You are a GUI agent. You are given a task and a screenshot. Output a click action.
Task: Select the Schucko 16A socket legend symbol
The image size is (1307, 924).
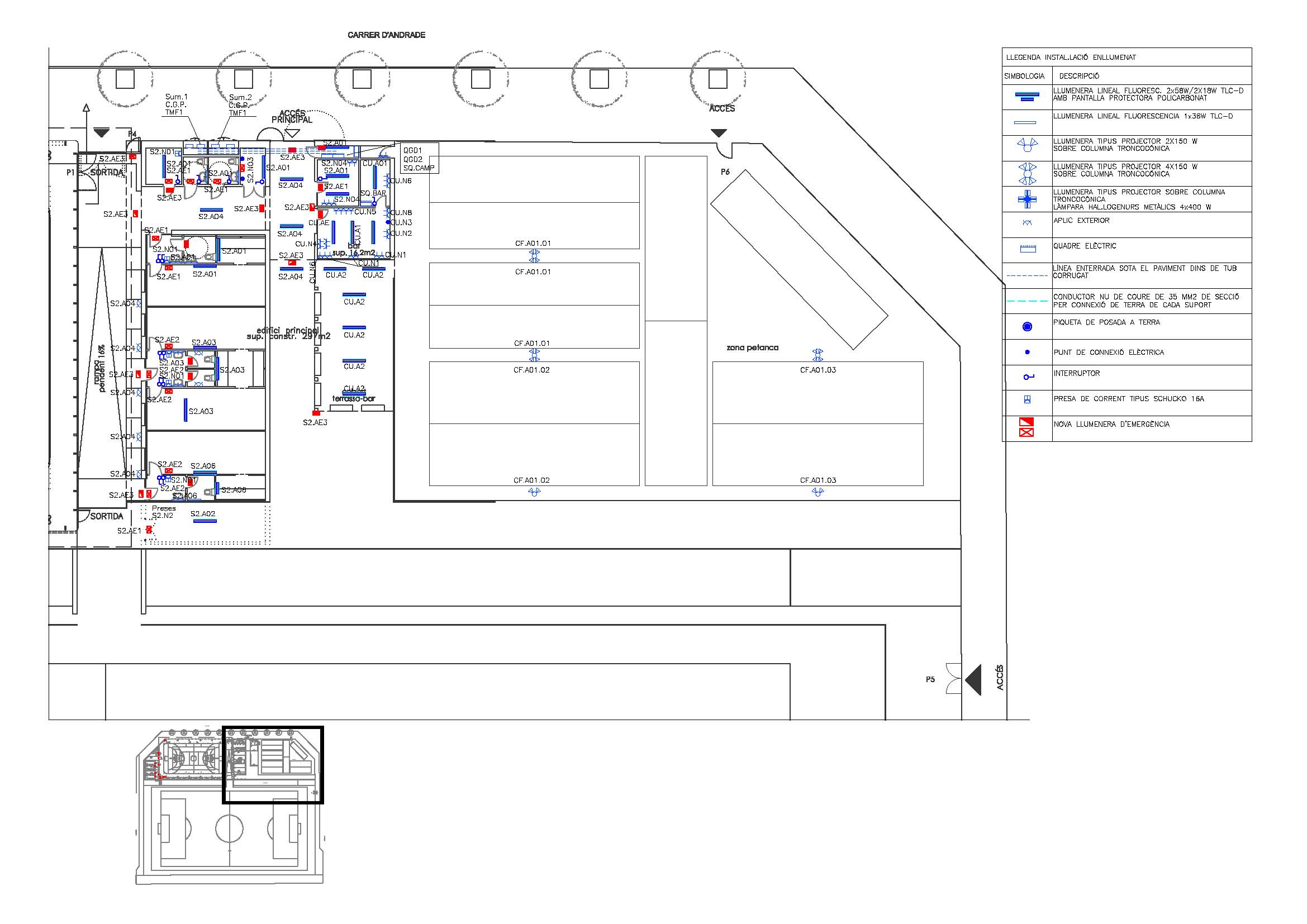point(1028,400)
